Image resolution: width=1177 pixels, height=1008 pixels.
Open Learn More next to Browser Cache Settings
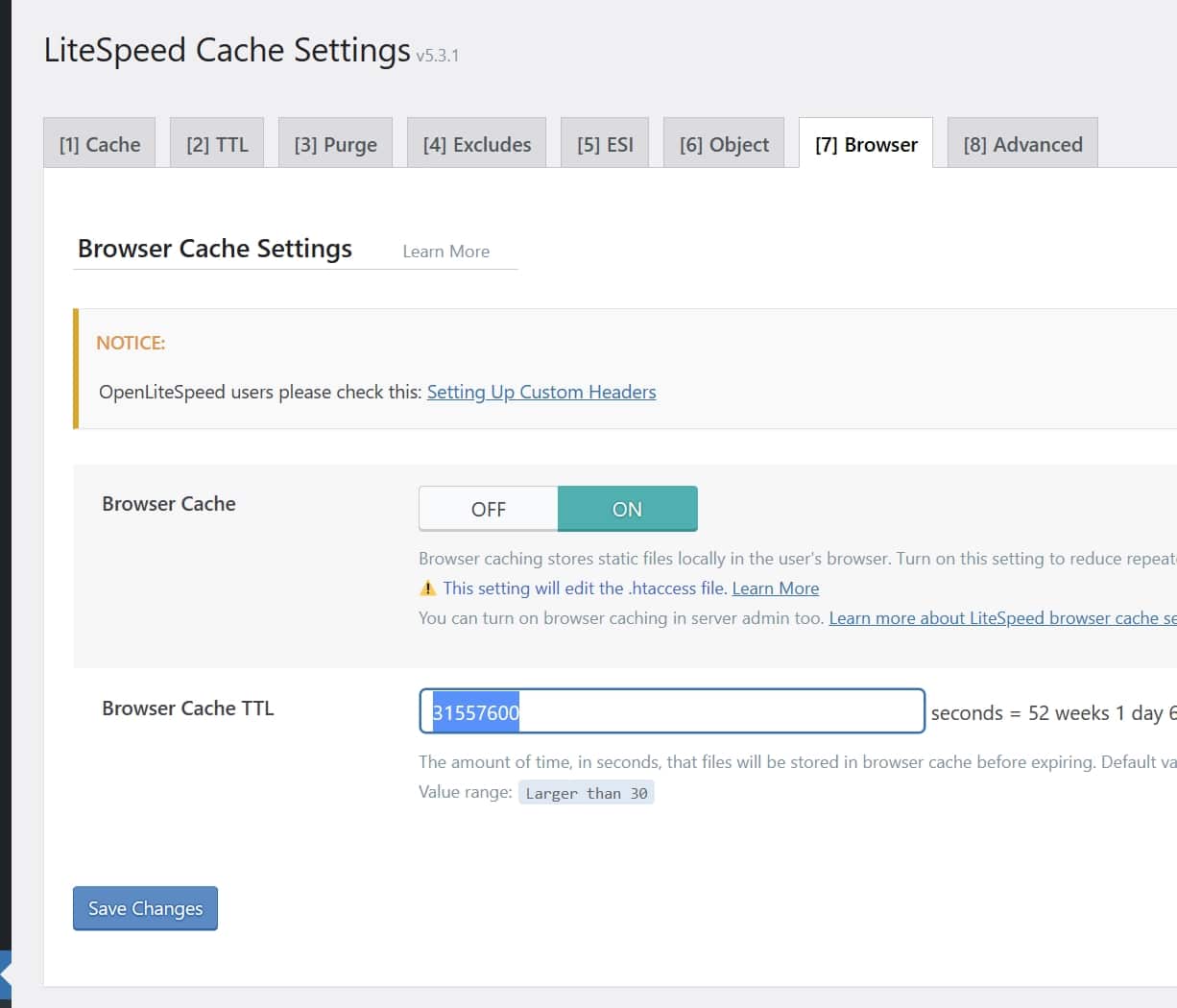pos(445,252)
